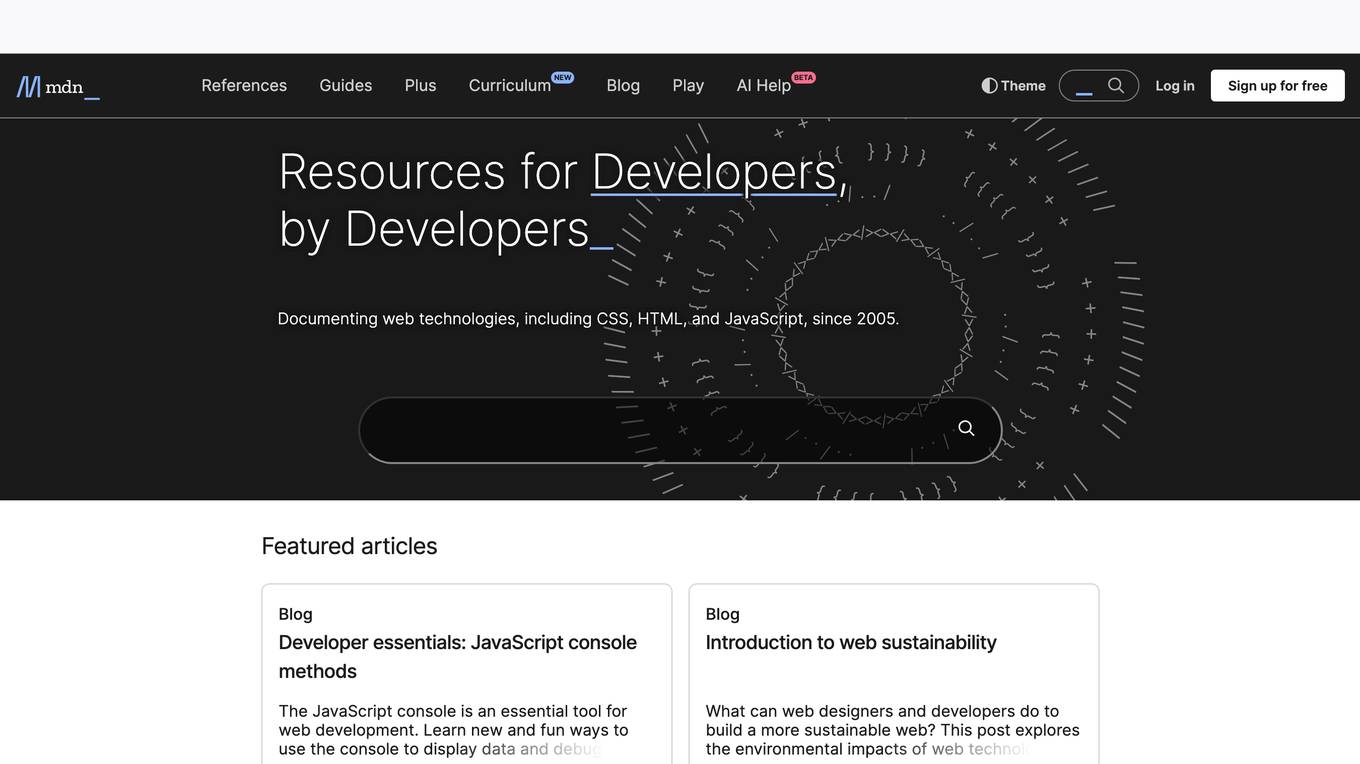This screenshot has width=1360, height=764.
Task: Click the Blog tag on web sustainability card
Action: point(723,614)
